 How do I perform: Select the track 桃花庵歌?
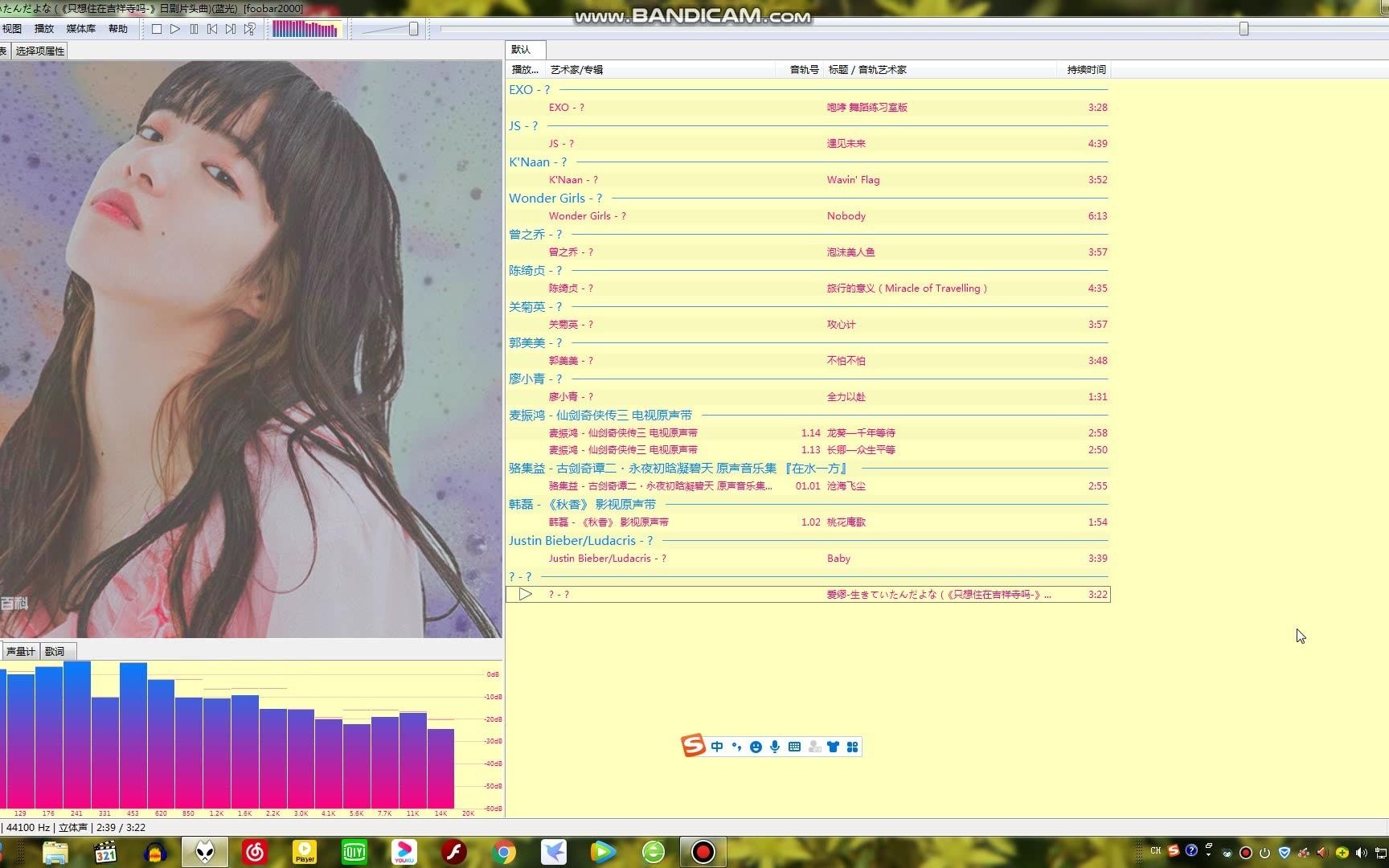808,522
